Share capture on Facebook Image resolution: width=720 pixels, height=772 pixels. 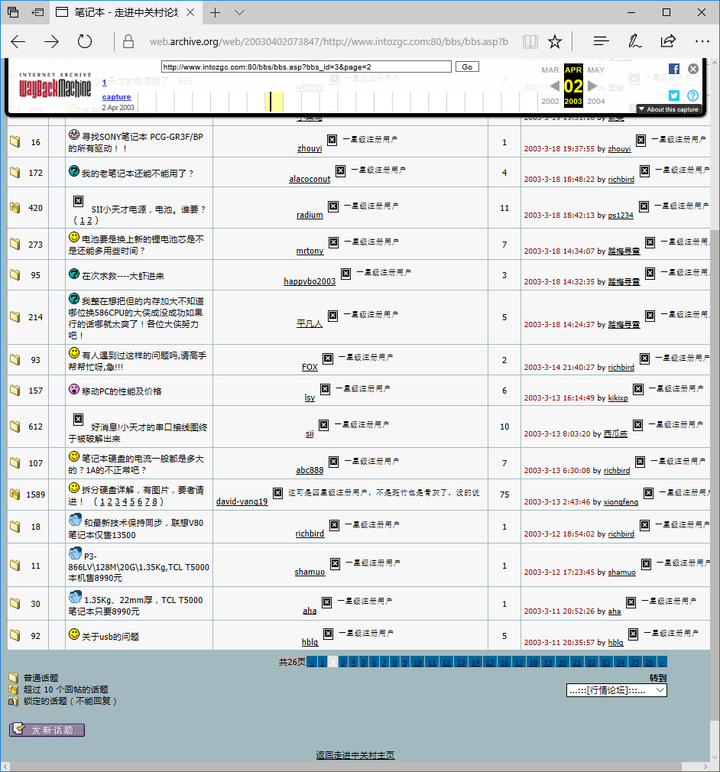point(674,69)
